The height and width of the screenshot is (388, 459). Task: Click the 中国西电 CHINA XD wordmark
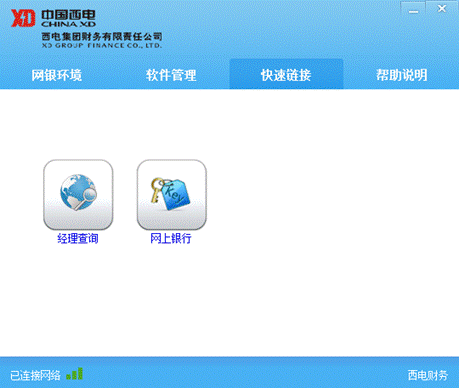click(x=68, y=18)
